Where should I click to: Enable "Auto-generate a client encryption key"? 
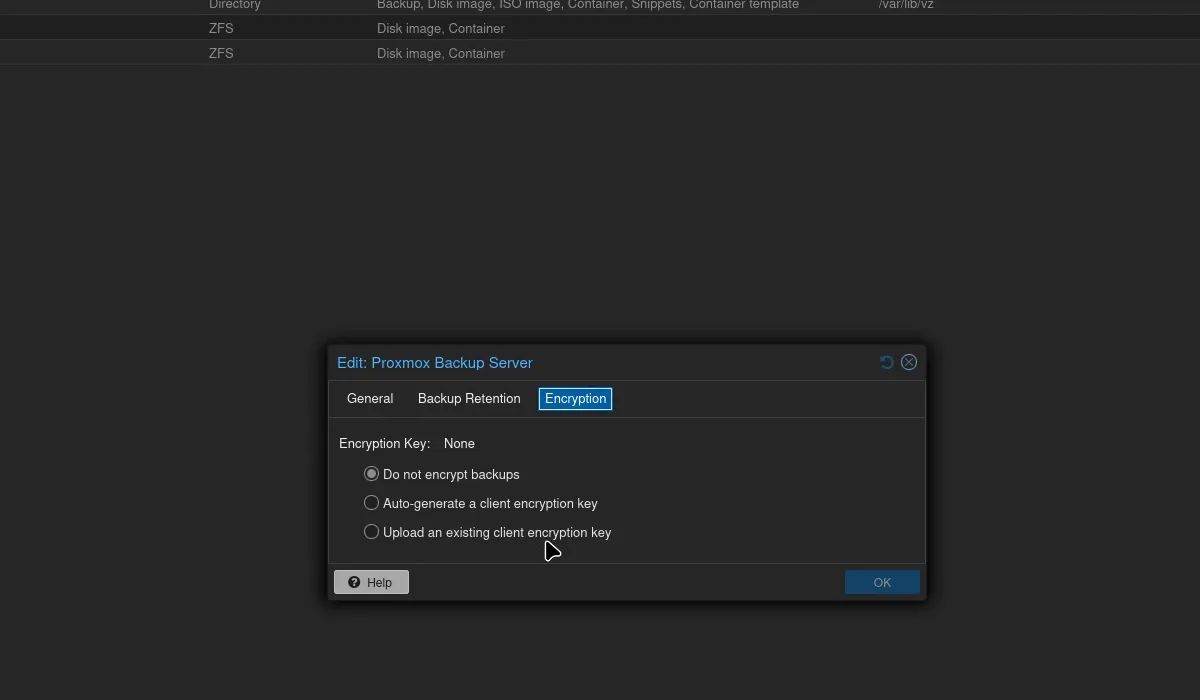pyautogui.click(x=371, y=502)
